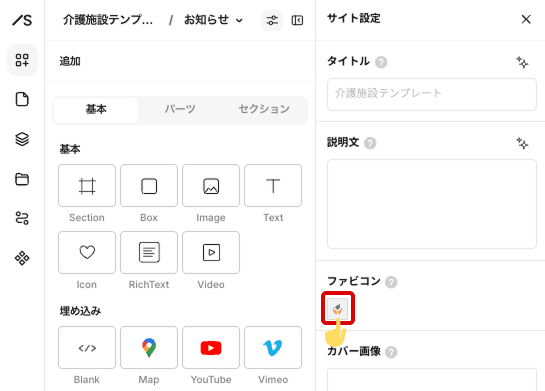The width and height of the screenshot is (545, 391).
Task: Click the 追加 panel heading
Action: [70, 61]
